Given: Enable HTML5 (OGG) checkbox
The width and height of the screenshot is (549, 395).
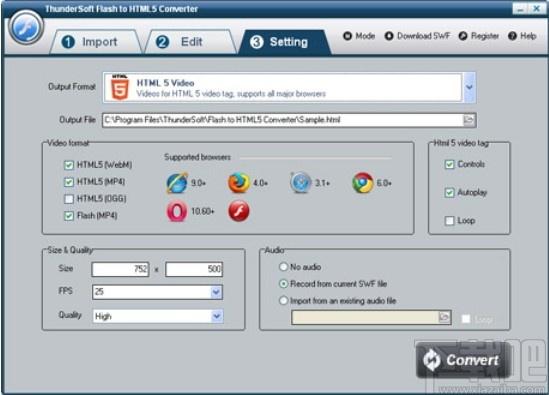Looking at the screenshot, I should coord(69,199).
